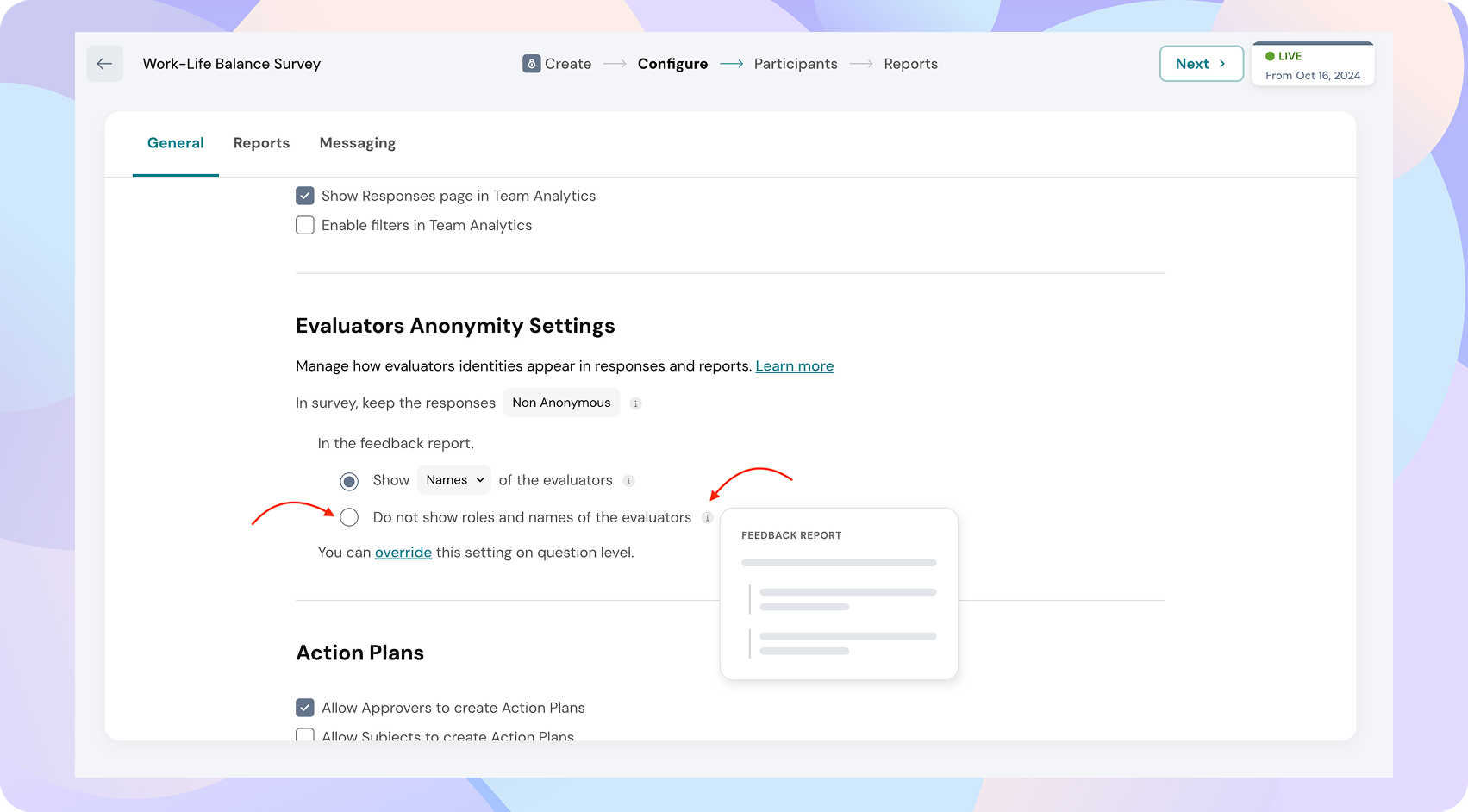Open info icon next to Non Anonymous

click(635, 403)
